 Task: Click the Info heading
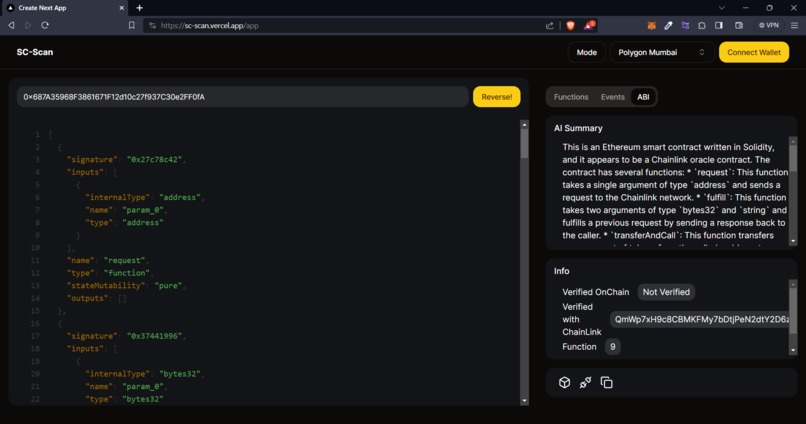[x=561, y=271]
